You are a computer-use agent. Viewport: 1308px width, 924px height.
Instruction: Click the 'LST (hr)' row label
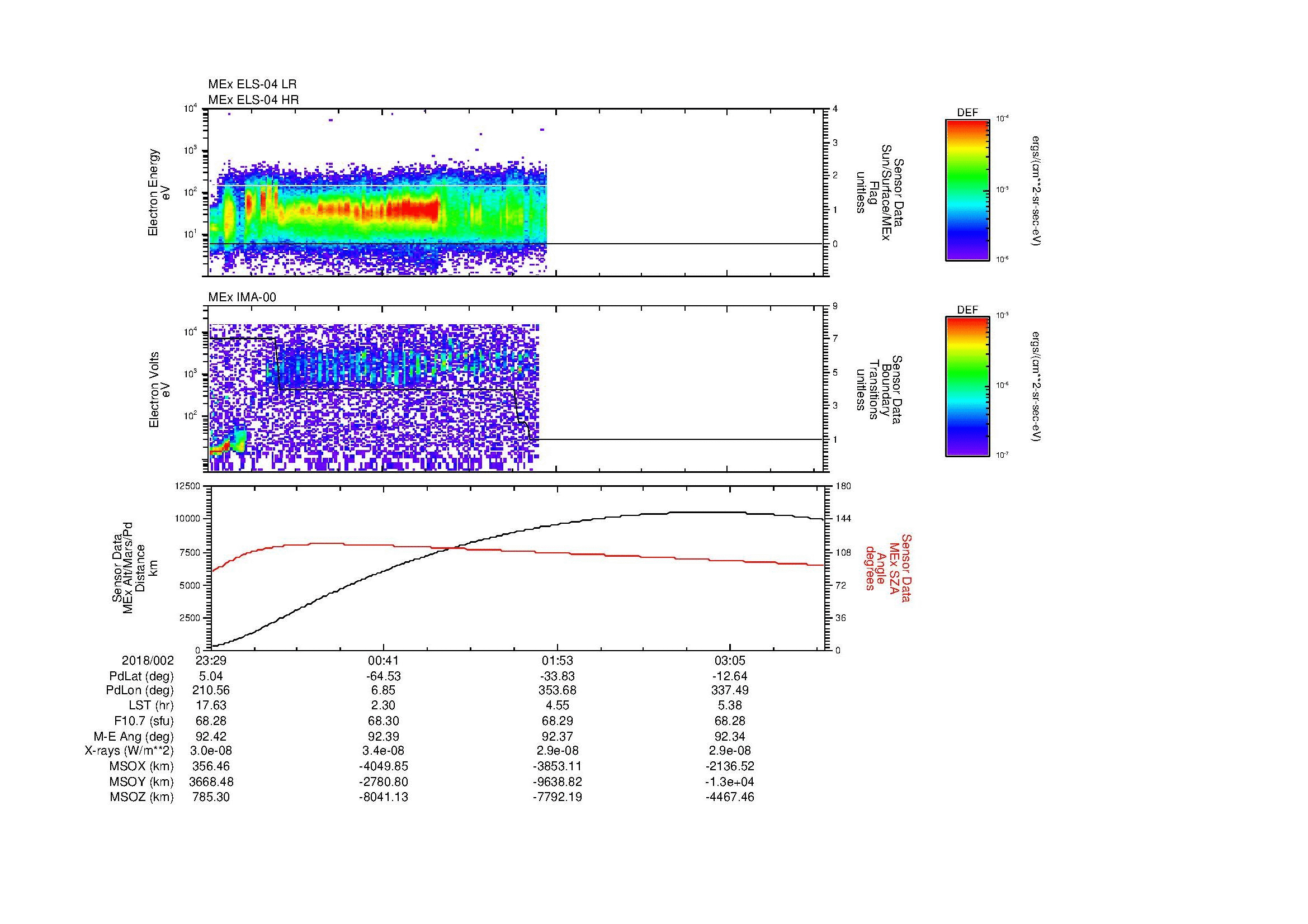[x=152, y=706]
